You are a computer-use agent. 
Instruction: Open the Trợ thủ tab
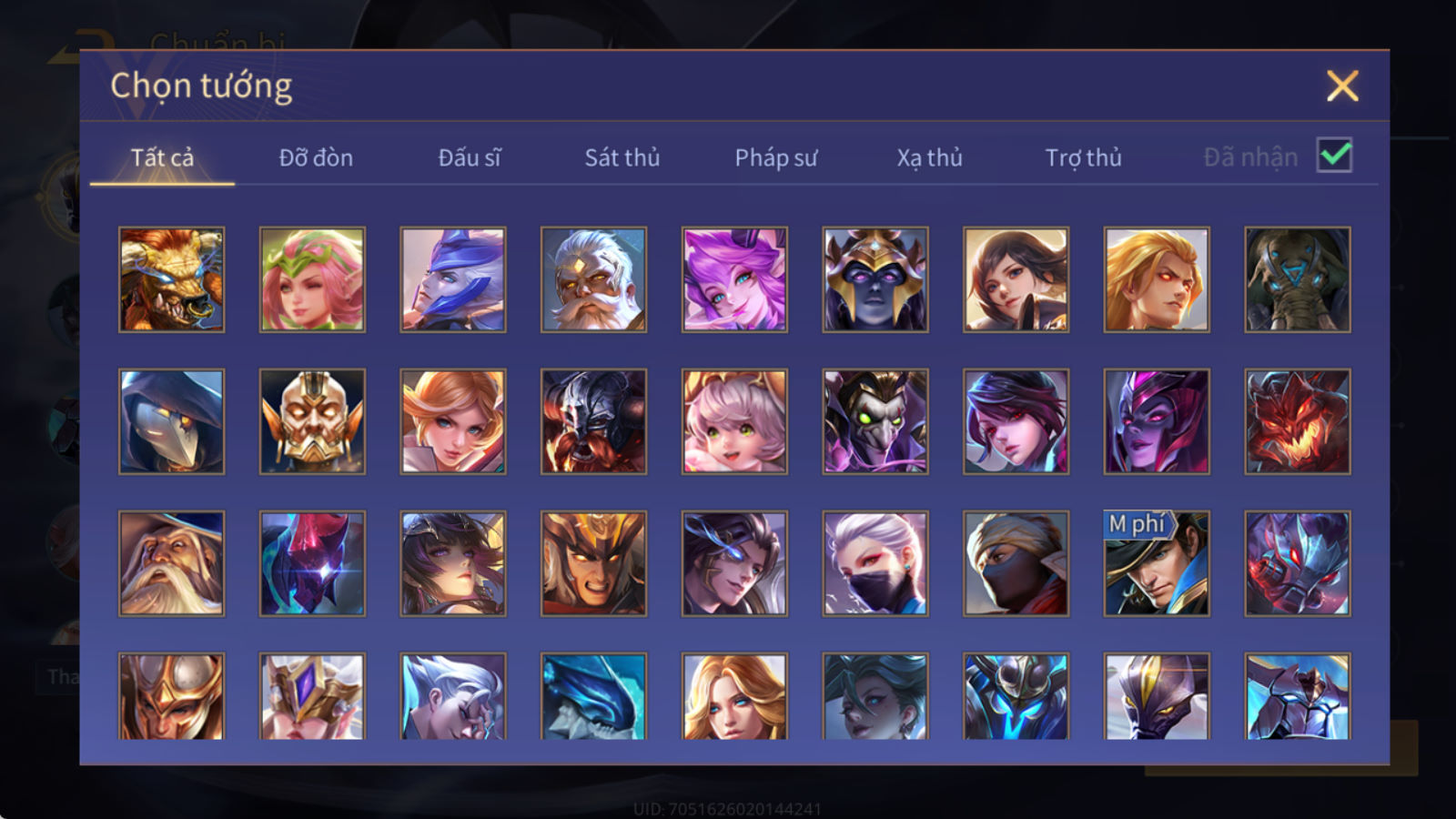point(1083,157)
